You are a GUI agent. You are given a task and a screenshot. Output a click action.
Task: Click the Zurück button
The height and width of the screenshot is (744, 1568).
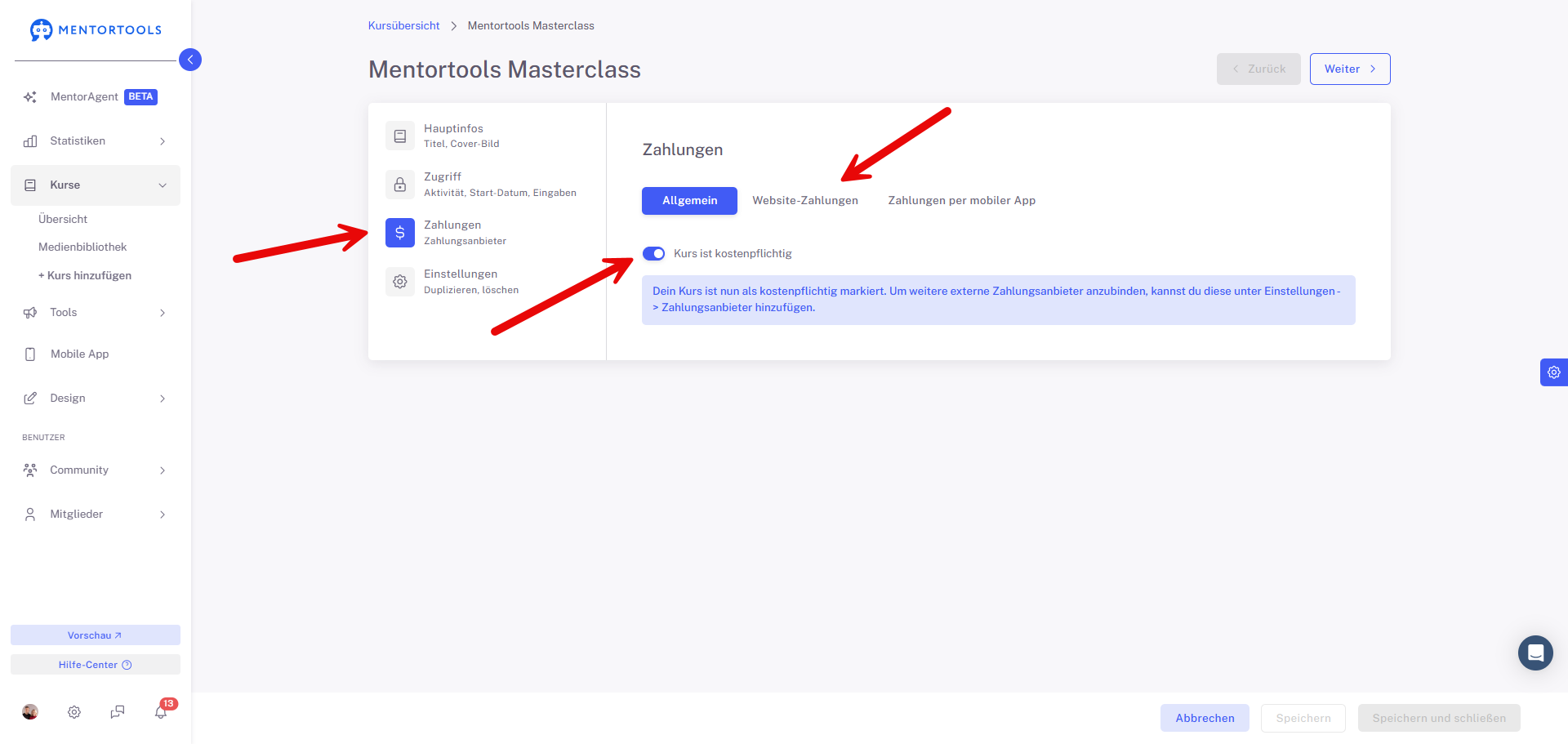(x=1258, y=69)
